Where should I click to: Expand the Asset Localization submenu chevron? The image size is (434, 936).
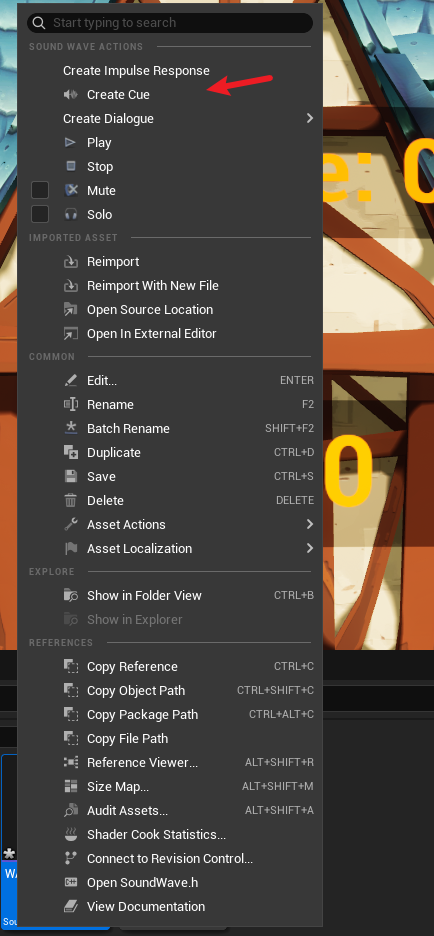(309, 548)
